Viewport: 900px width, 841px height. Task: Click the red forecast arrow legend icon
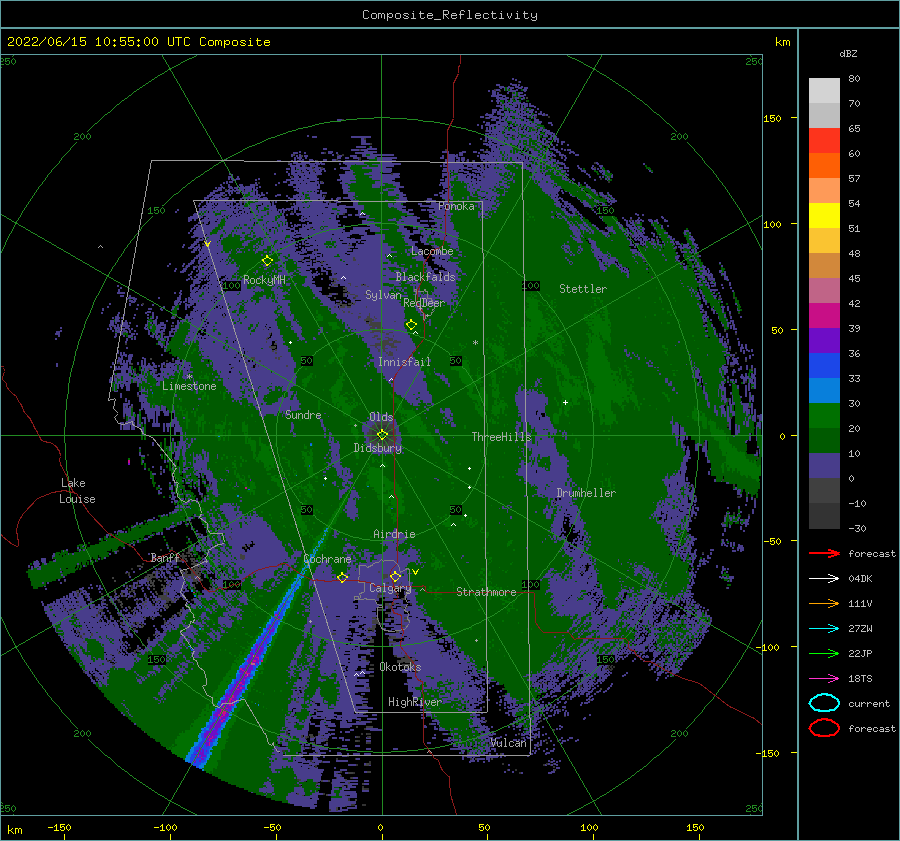click(824, 553)
